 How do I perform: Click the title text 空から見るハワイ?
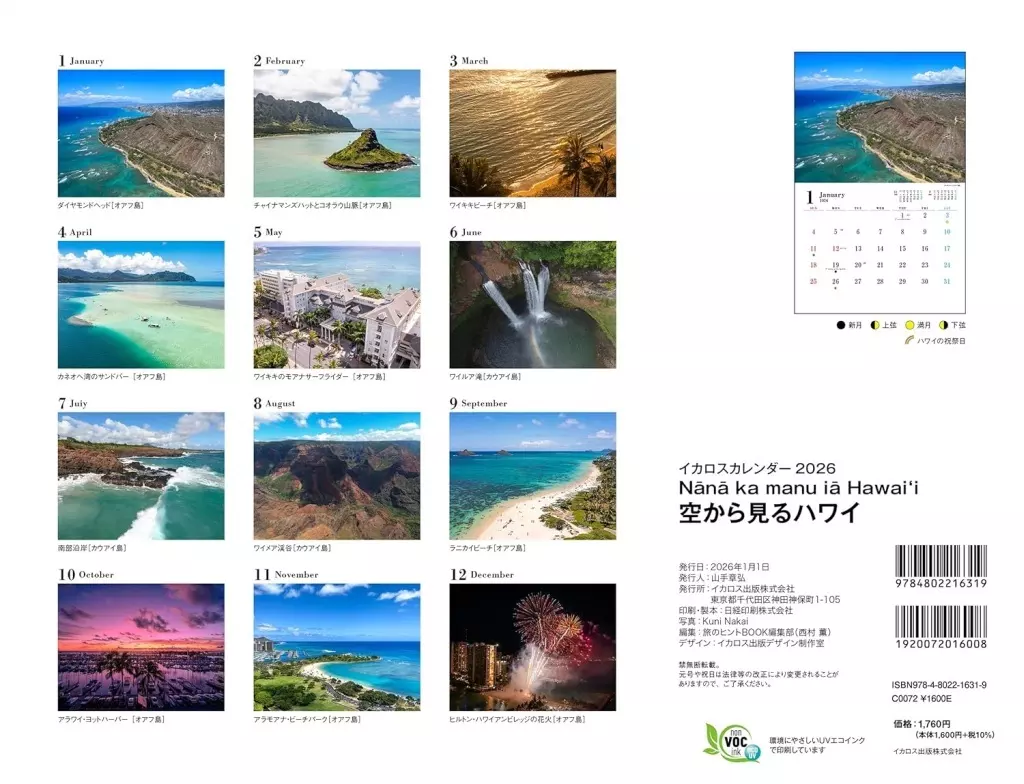pyautogui.click(x=769, y=514)
